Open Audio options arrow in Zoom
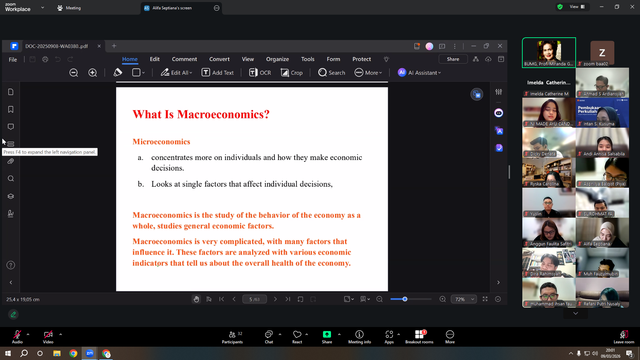640x360 pixels. coord(28,334)
